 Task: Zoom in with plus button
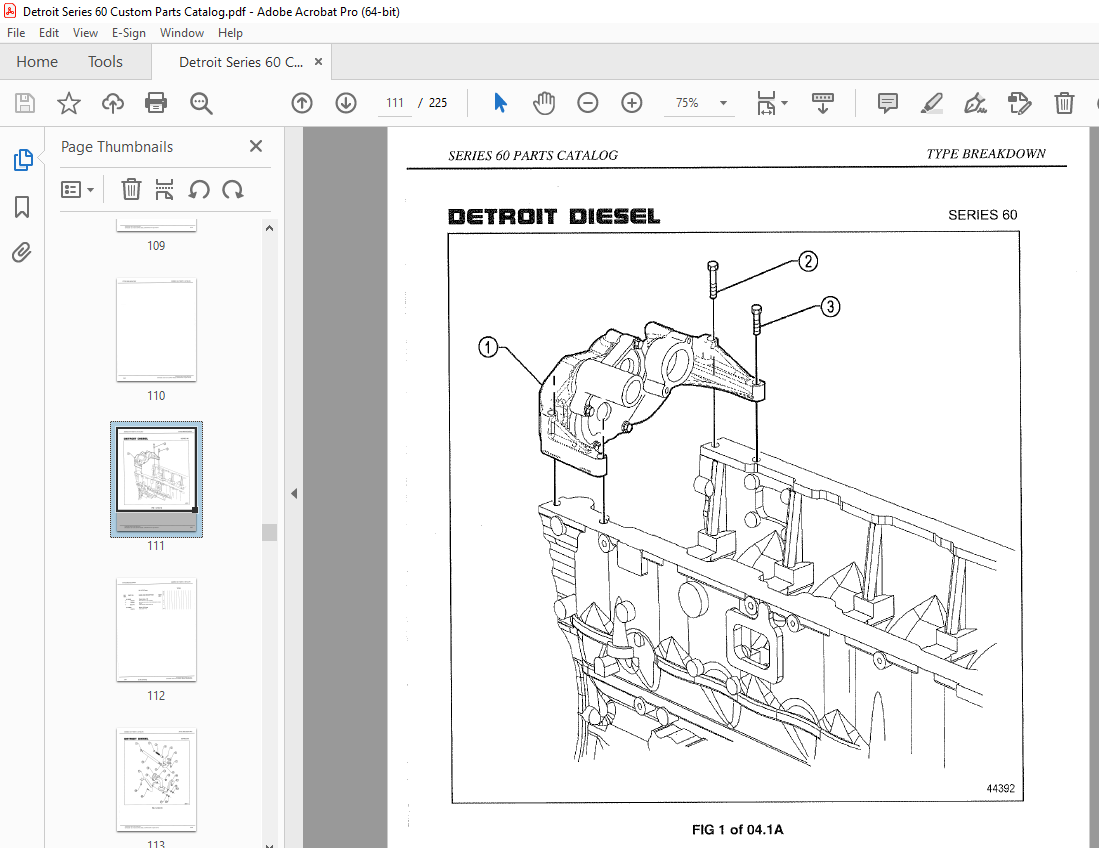632,103
